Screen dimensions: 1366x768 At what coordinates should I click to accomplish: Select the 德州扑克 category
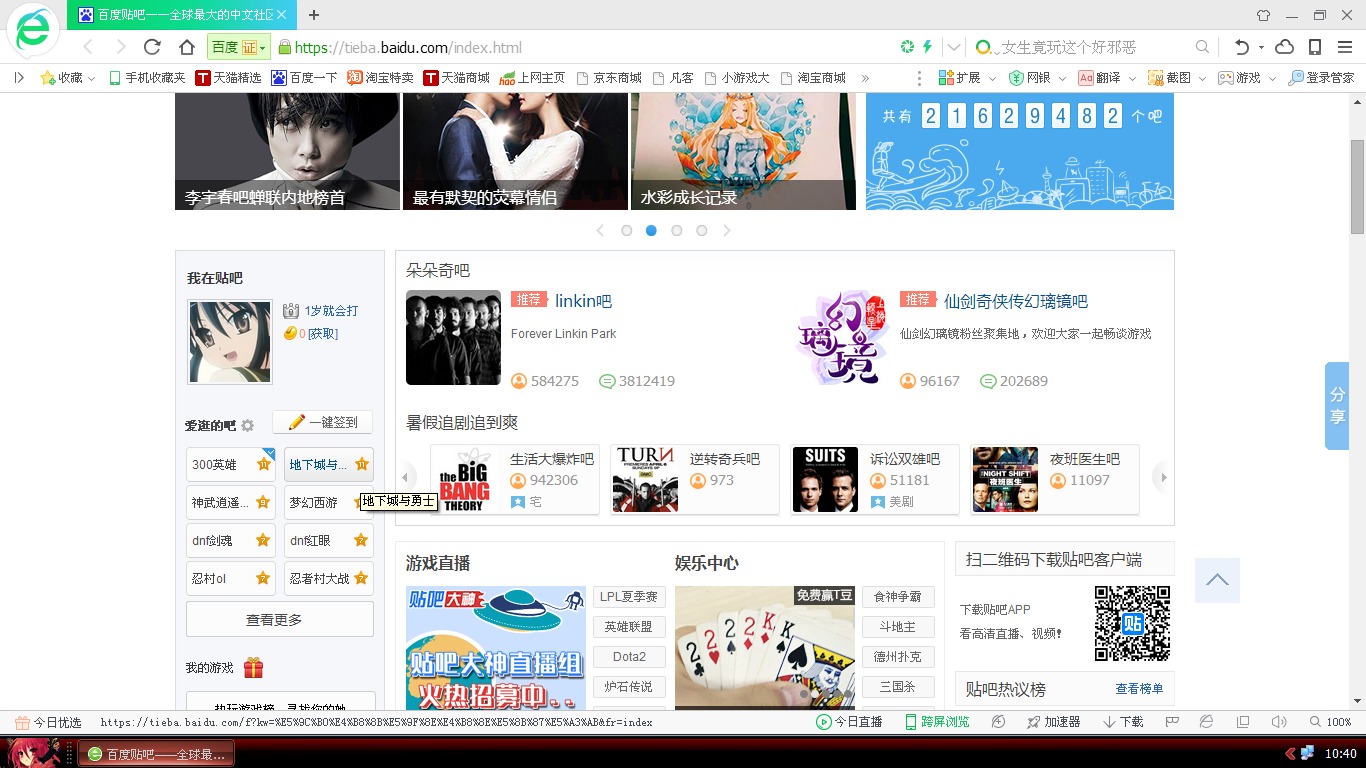(898, 657)
